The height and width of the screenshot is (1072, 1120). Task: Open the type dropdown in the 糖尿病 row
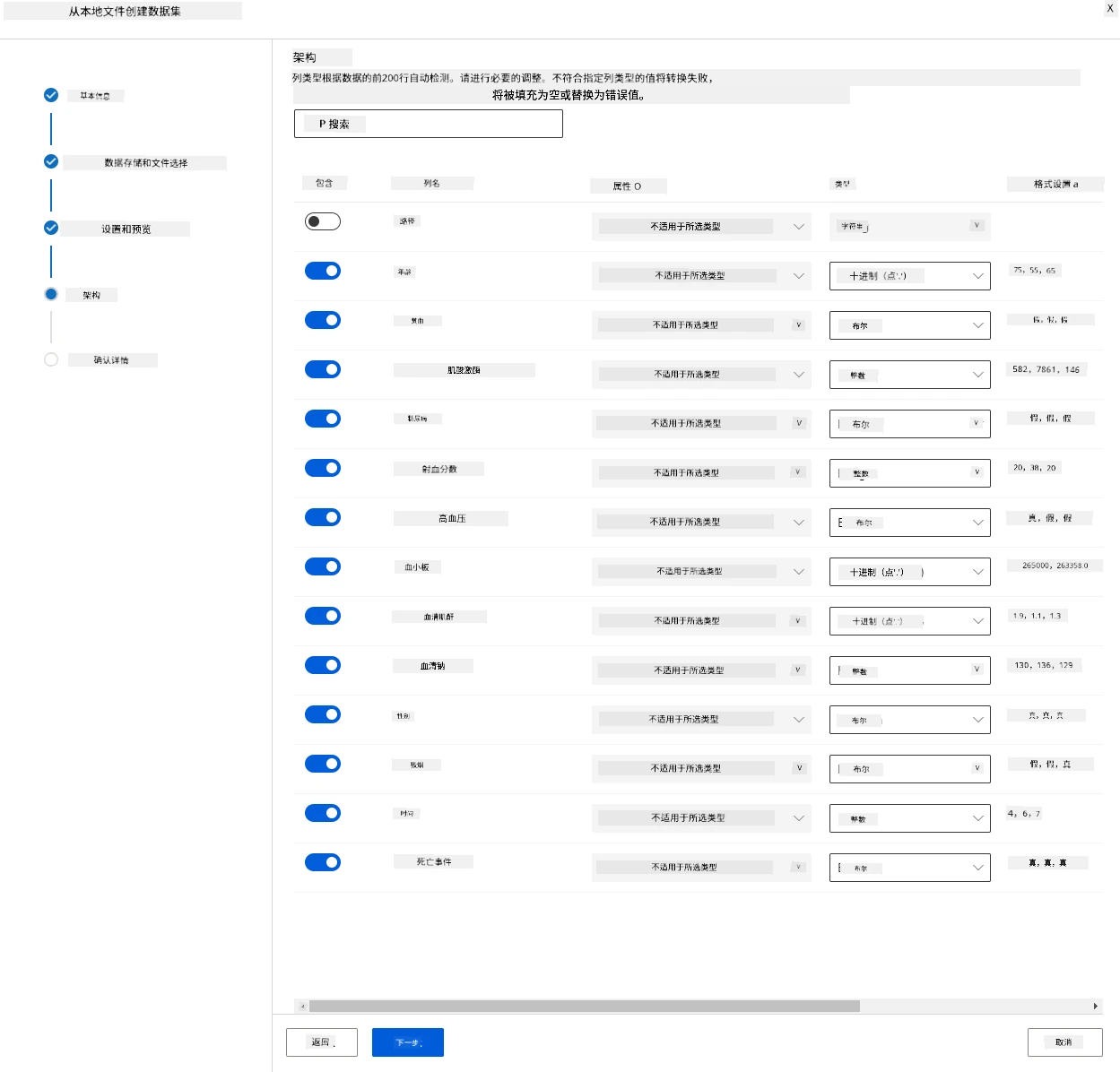pyautogui.click(x=910, y=424)
